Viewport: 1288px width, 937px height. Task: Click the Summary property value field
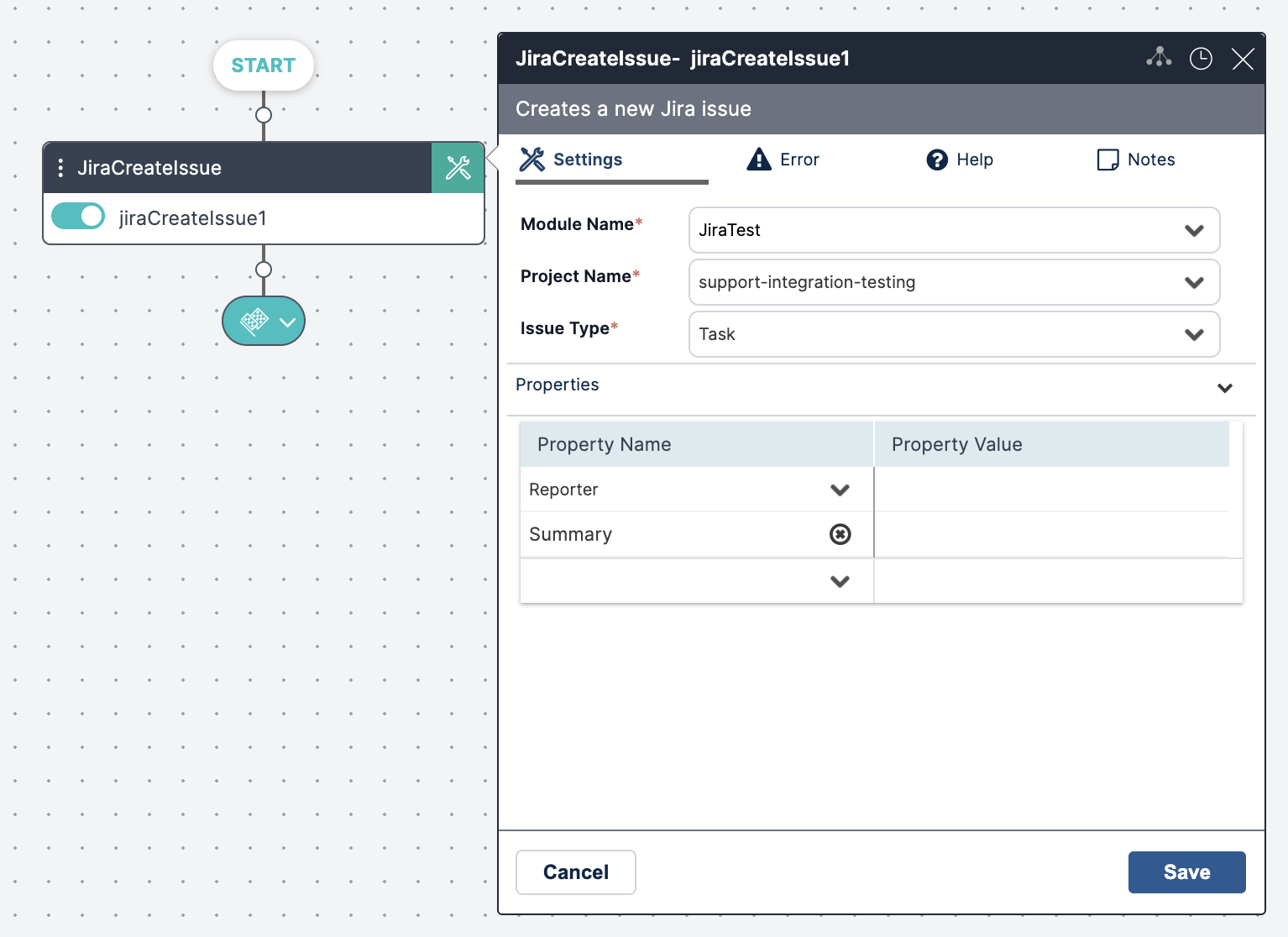pos(1051,535)
